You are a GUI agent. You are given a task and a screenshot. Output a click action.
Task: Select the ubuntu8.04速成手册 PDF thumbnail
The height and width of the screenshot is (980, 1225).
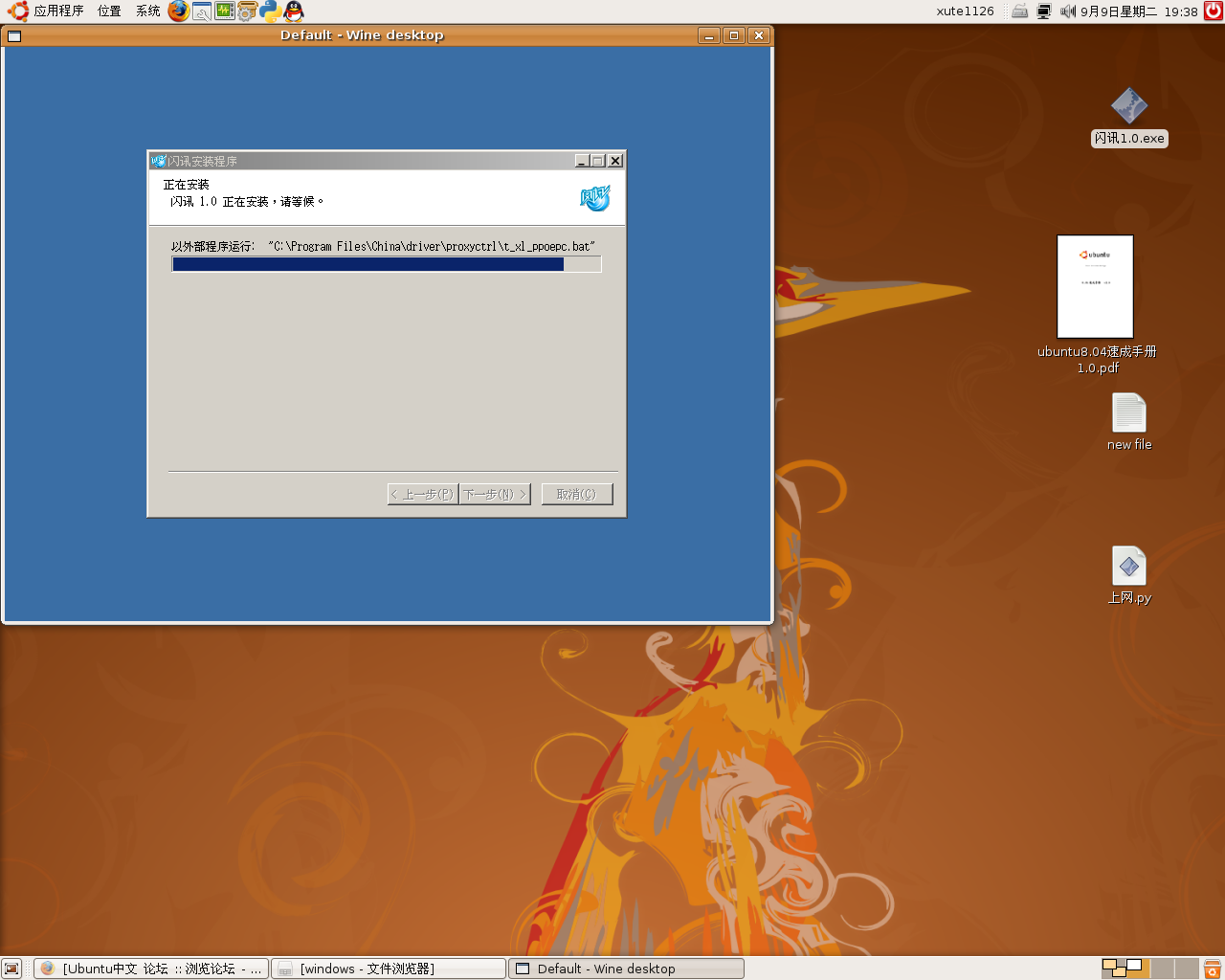(x=1095, y=286)
